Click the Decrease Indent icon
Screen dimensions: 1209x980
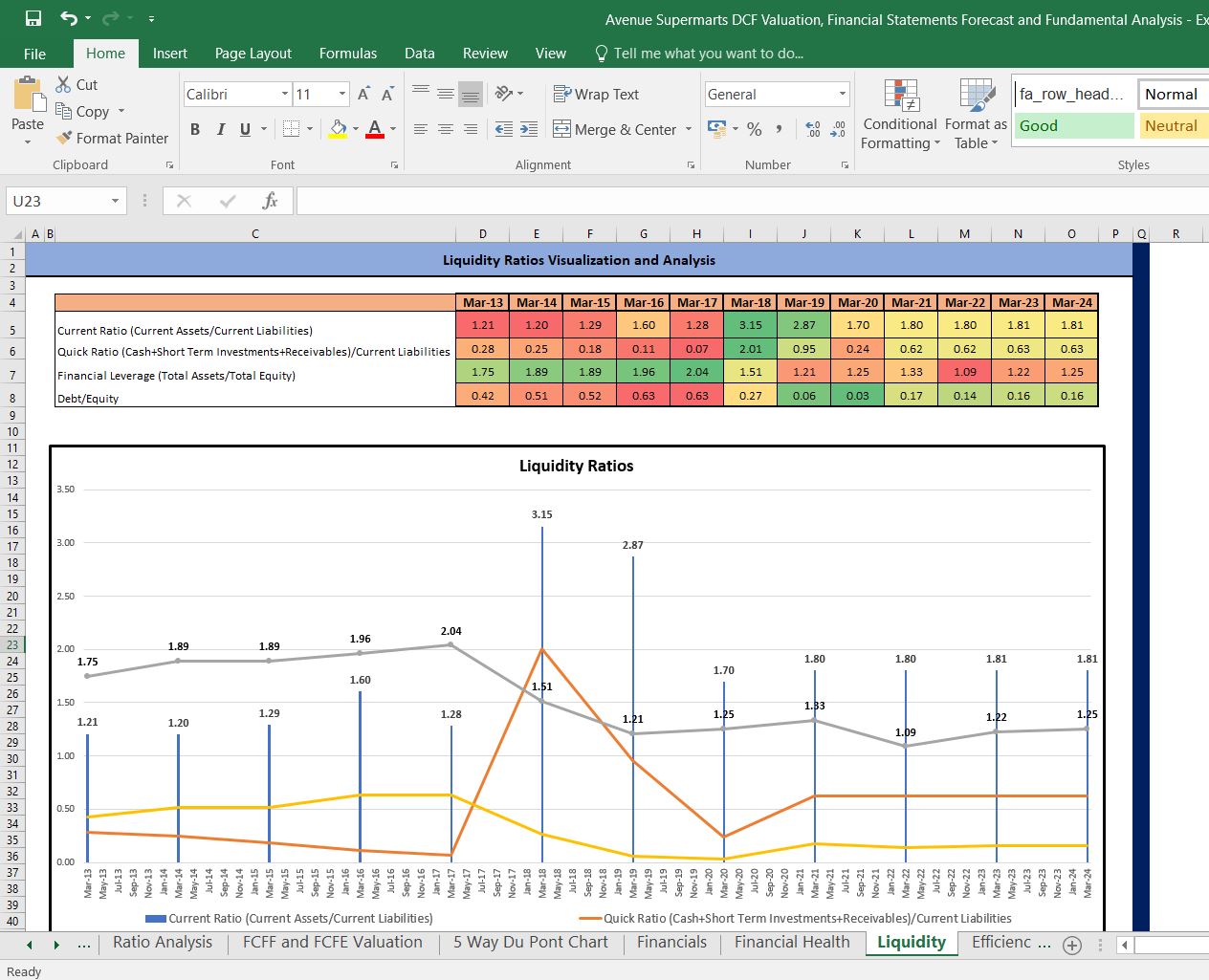[x=504, y=129]
